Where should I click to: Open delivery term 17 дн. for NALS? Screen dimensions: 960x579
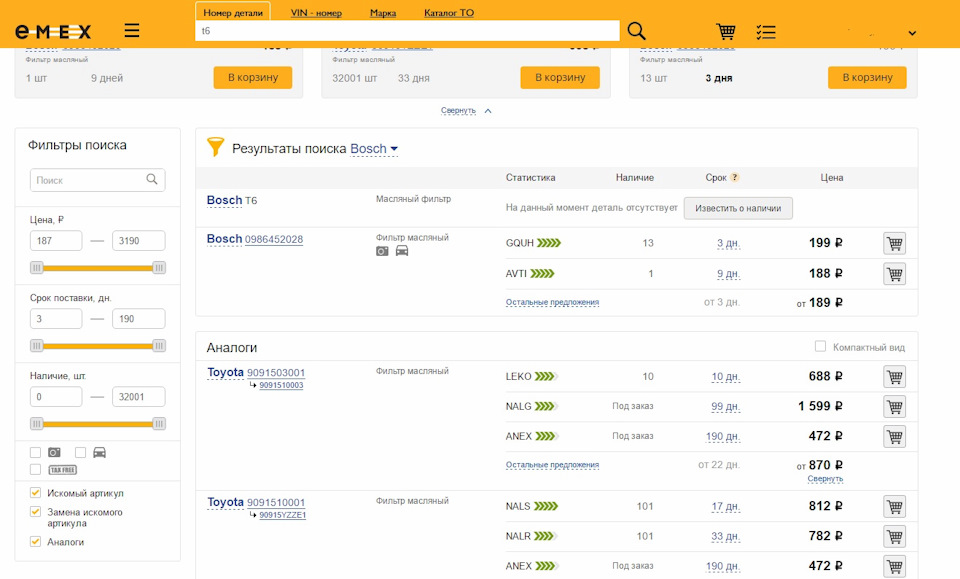726,506
